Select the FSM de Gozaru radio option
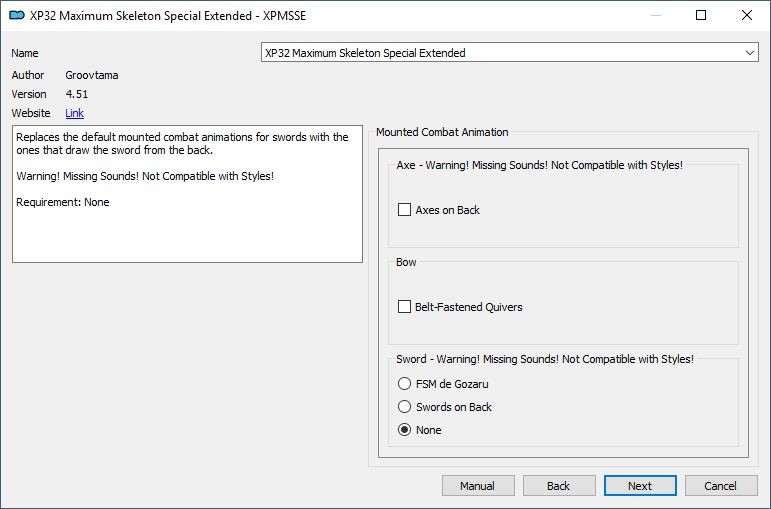Screen dimensions: 771x509 (404, 384)
